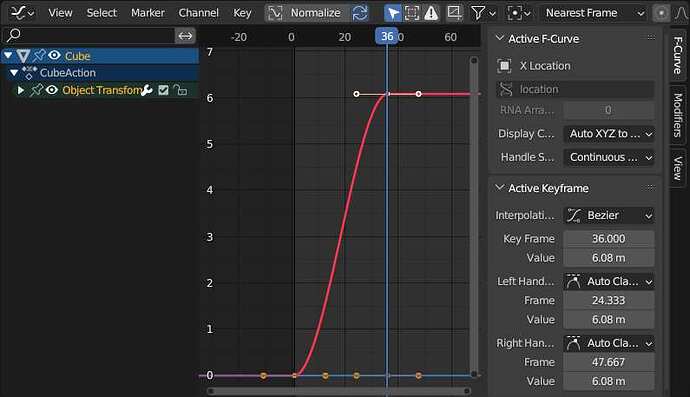This screenshot has width=690, height=397.
Task: Open the Key menu
Action: point(242,13)
